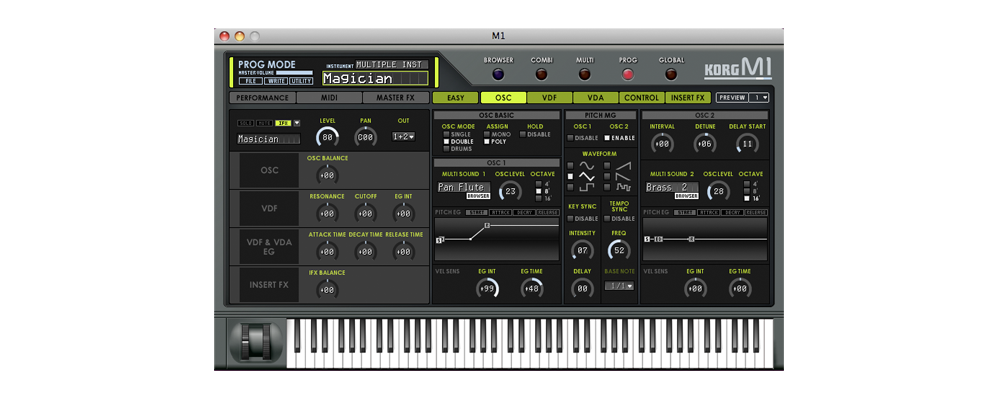The height and width of the screenshot is (400, 1000).
Task: Select the ramp-up sawtooth waveform checkbox
Action: pyautogui.click(x=608, y=166)
